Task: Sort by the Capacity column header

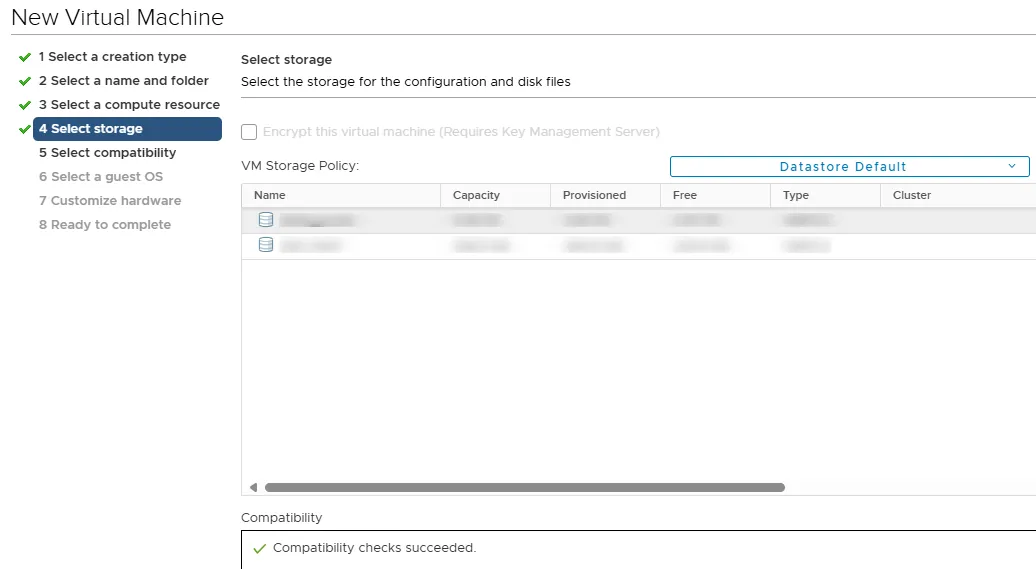Action: pos(476,196)
